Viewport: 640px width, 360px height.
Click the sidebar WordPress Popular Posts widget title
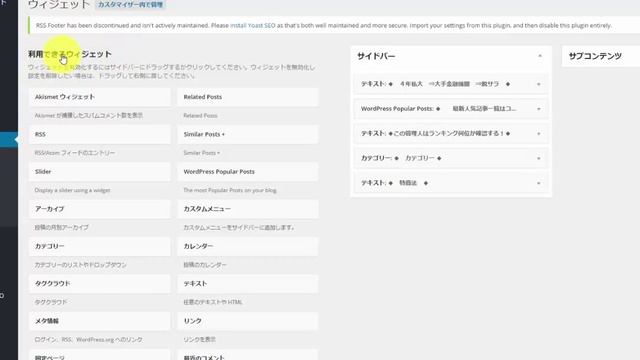[x=438, y=109]
